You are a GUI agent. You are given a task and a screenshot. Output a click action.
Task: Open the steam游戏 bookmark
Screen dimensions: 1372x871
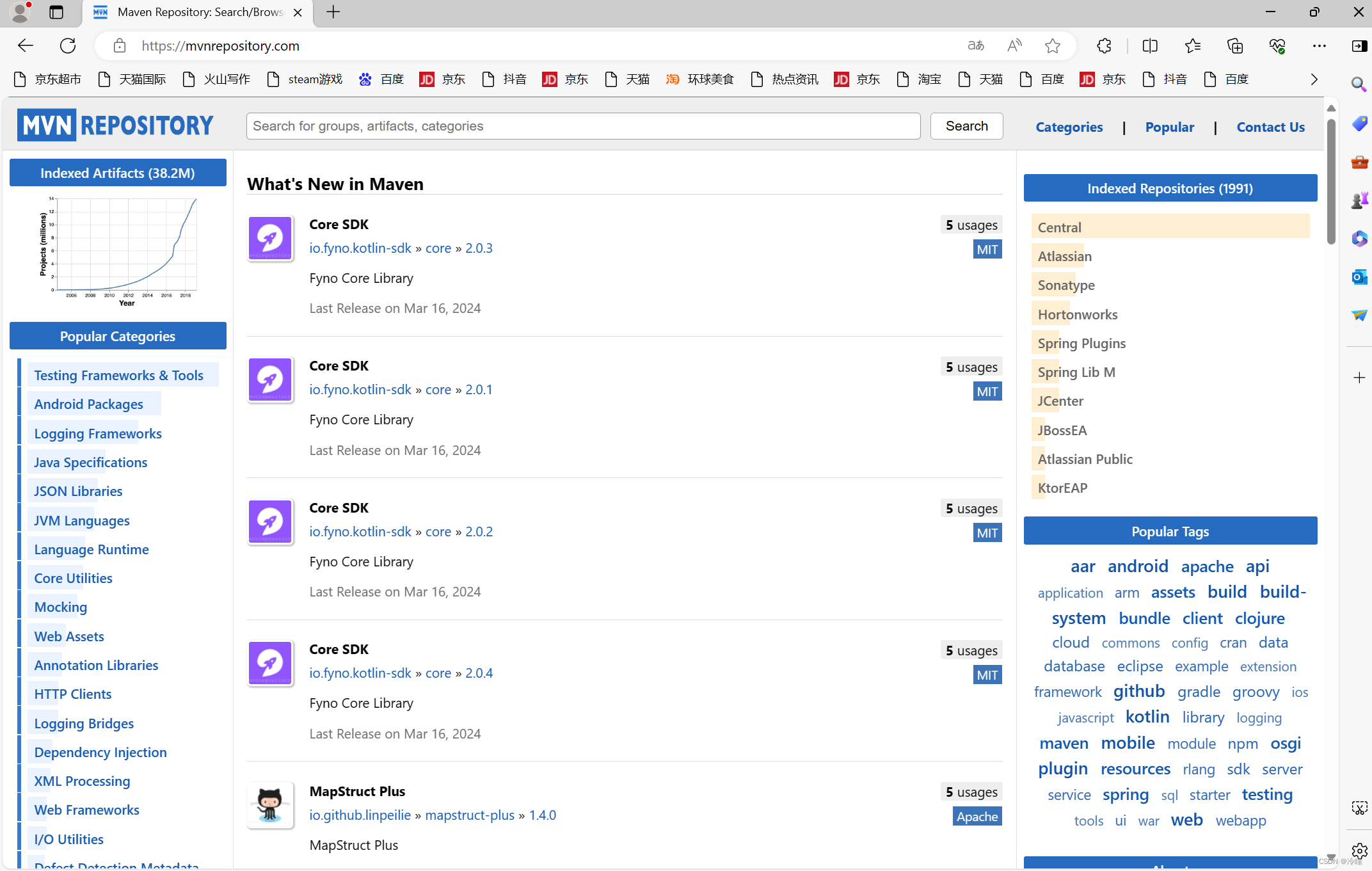click(305, 79)
